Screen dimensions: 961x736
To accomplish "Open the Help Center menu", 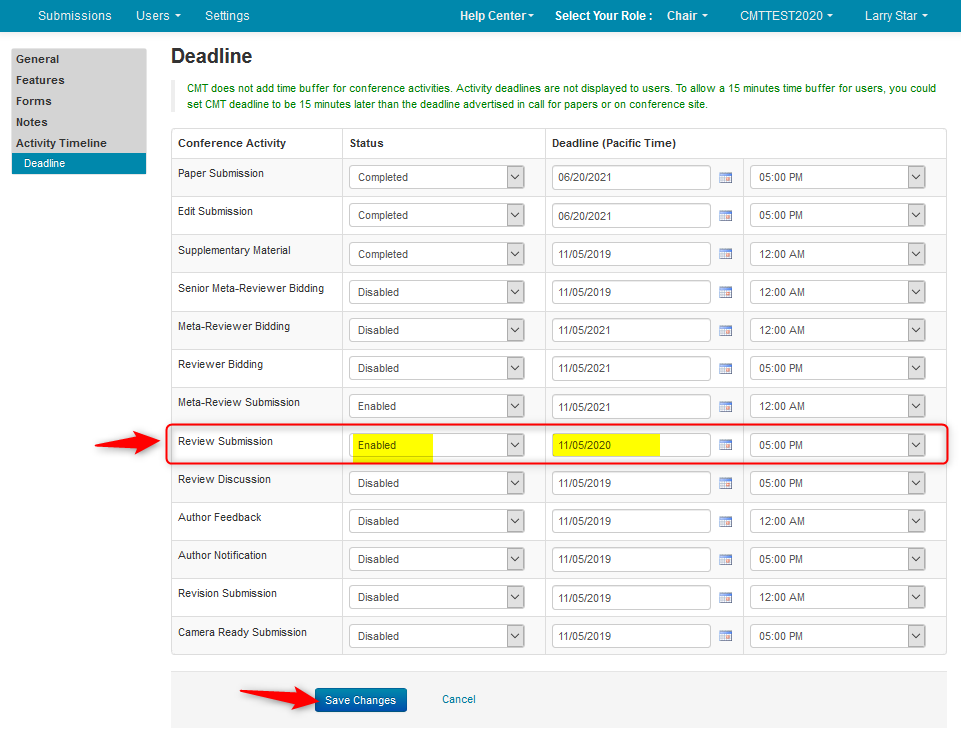I will pyautogui.click(x=496, y=16).
